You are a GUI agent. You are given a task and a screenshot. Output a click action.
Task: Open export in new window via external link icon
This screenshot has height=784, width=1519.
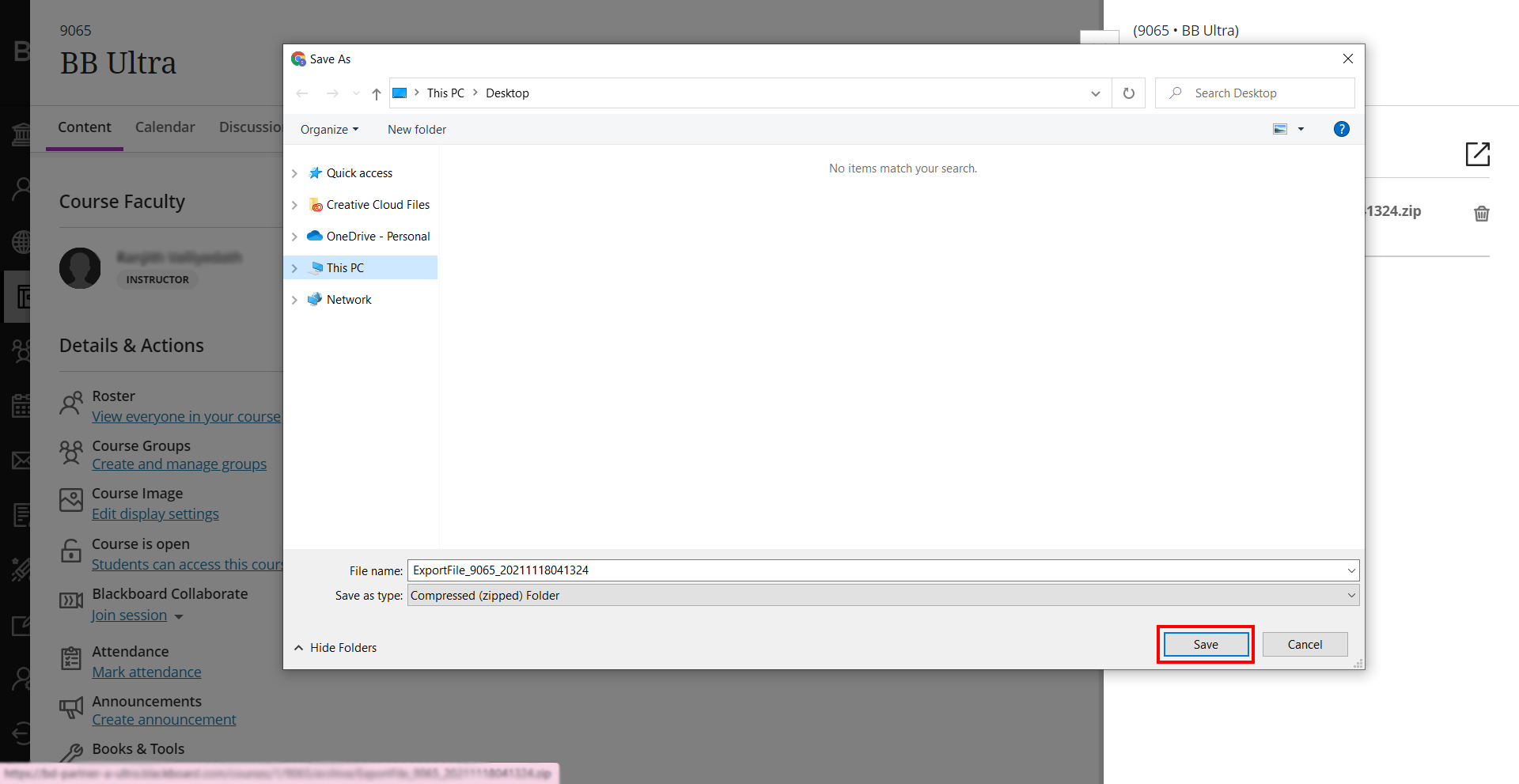tap(1478, 153)
